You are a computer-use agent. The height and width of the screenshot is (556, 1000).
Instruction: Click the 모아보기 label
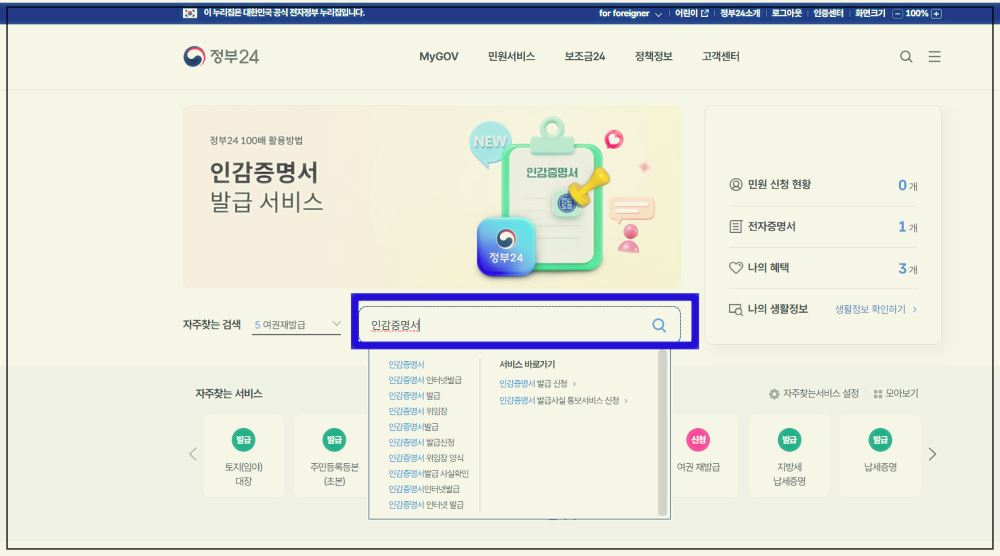(x=902, y=394)
